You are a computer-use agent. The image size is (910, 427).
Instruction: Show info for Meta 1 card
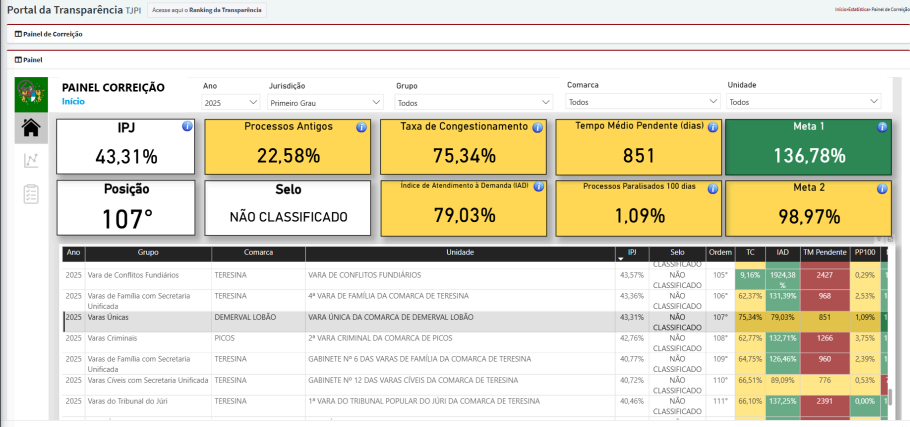pos(882,127)
